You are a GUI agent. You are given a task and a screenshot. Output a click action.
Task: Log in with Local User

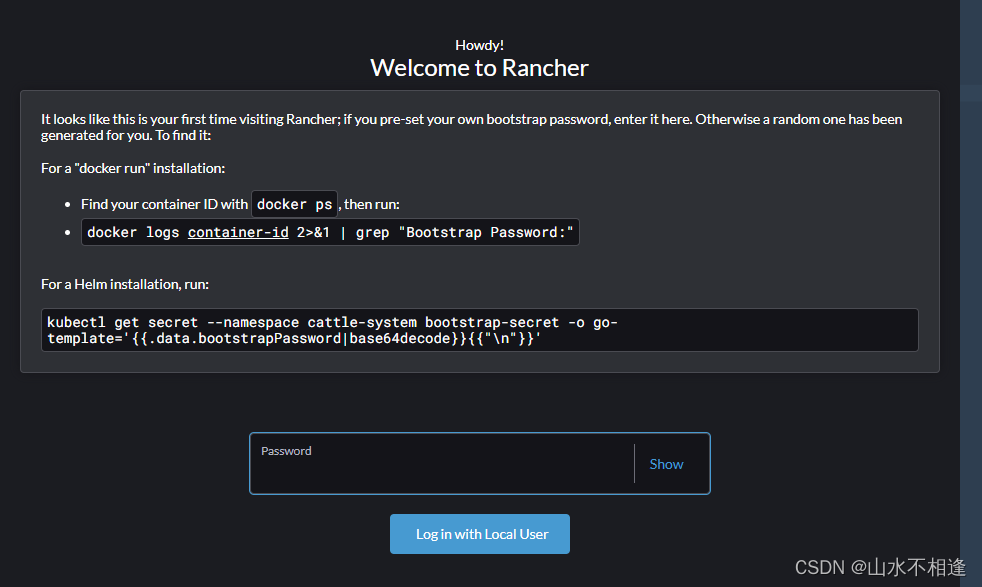pyautogui.click(x=480, y=534)
